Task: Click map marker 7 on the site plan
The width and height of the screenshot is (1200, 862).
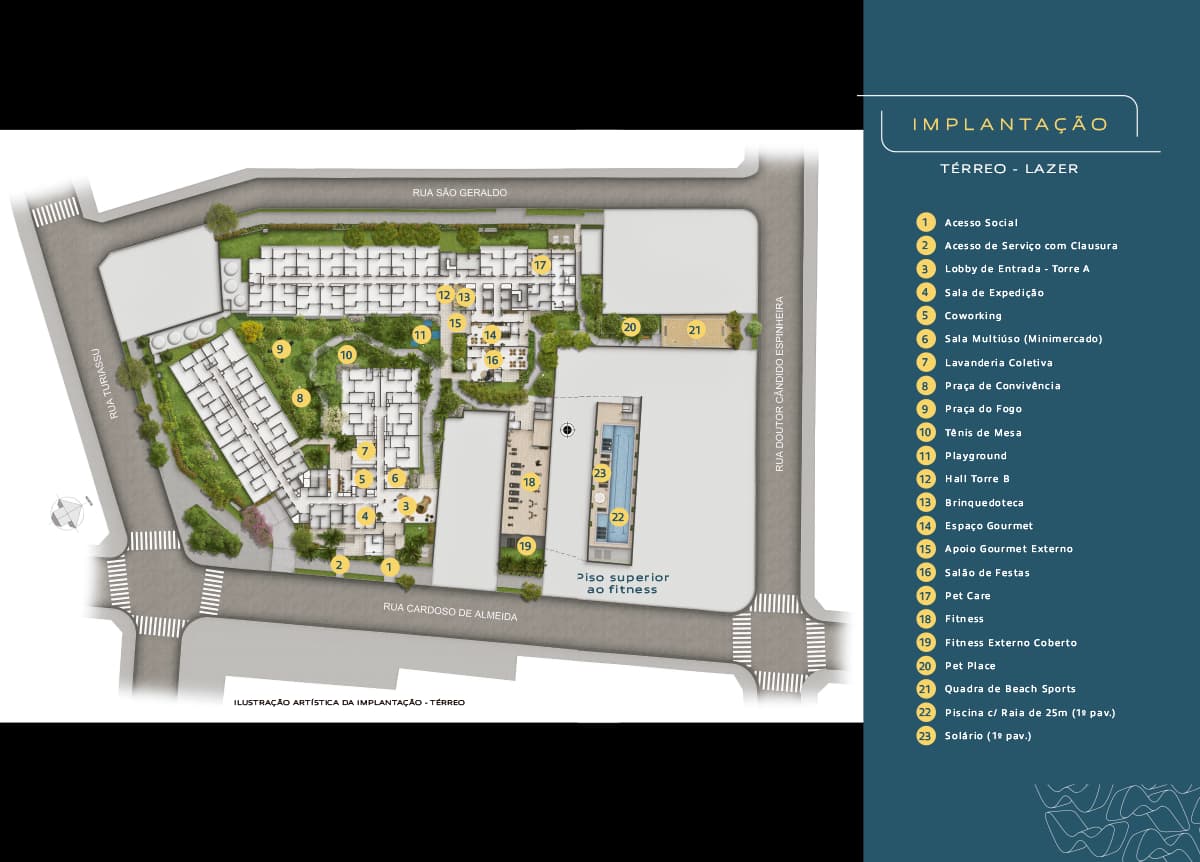Action: coord(366,451)
